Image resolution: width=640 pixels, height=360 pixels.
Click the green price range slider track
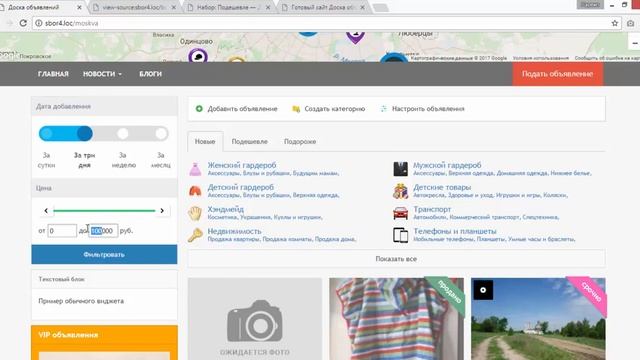click(x=104, y=211)
